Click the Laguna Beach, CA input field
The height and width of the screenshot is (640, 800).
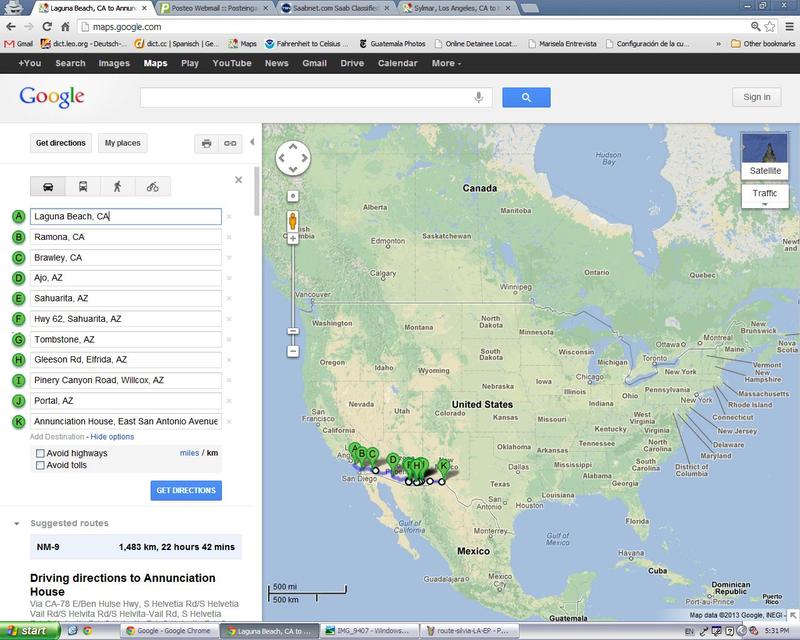[126, 216]
